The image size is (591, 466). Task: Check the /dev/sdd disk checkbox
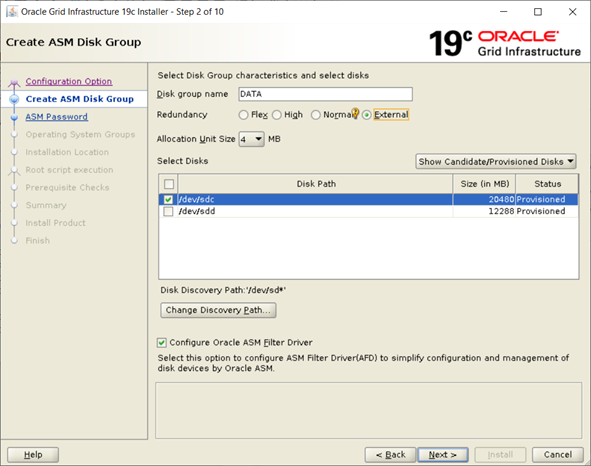tap(168, 211)
